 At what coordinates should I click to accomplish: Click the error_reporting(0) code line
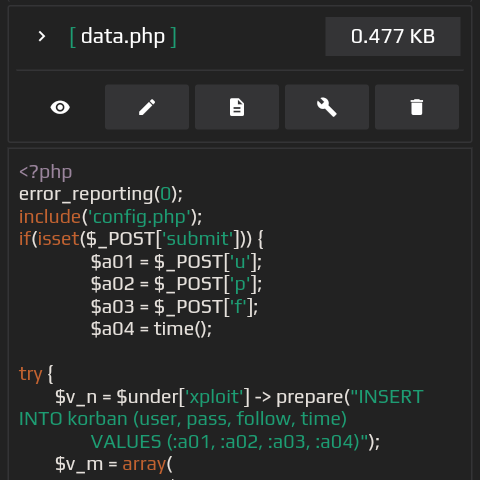coord(101,194)
